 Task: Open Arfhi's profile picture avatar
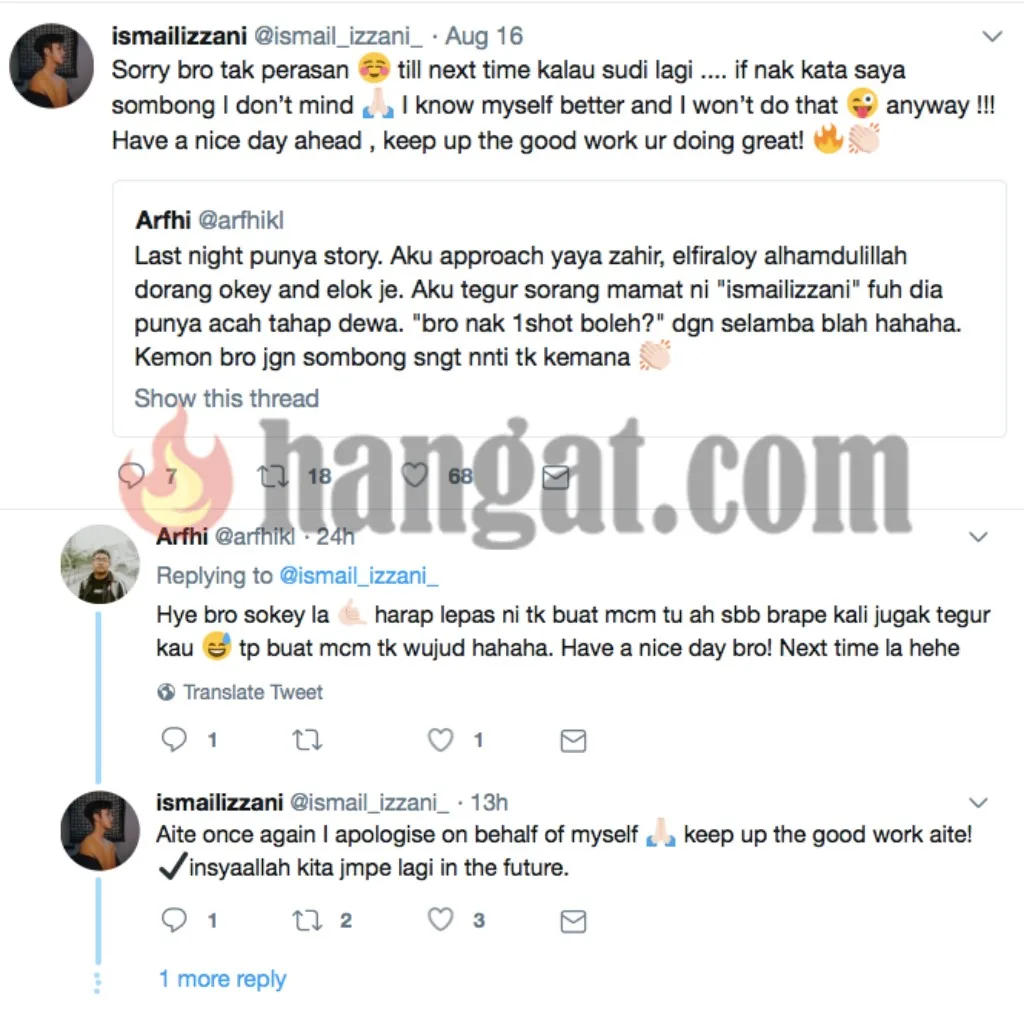point(100,564)
